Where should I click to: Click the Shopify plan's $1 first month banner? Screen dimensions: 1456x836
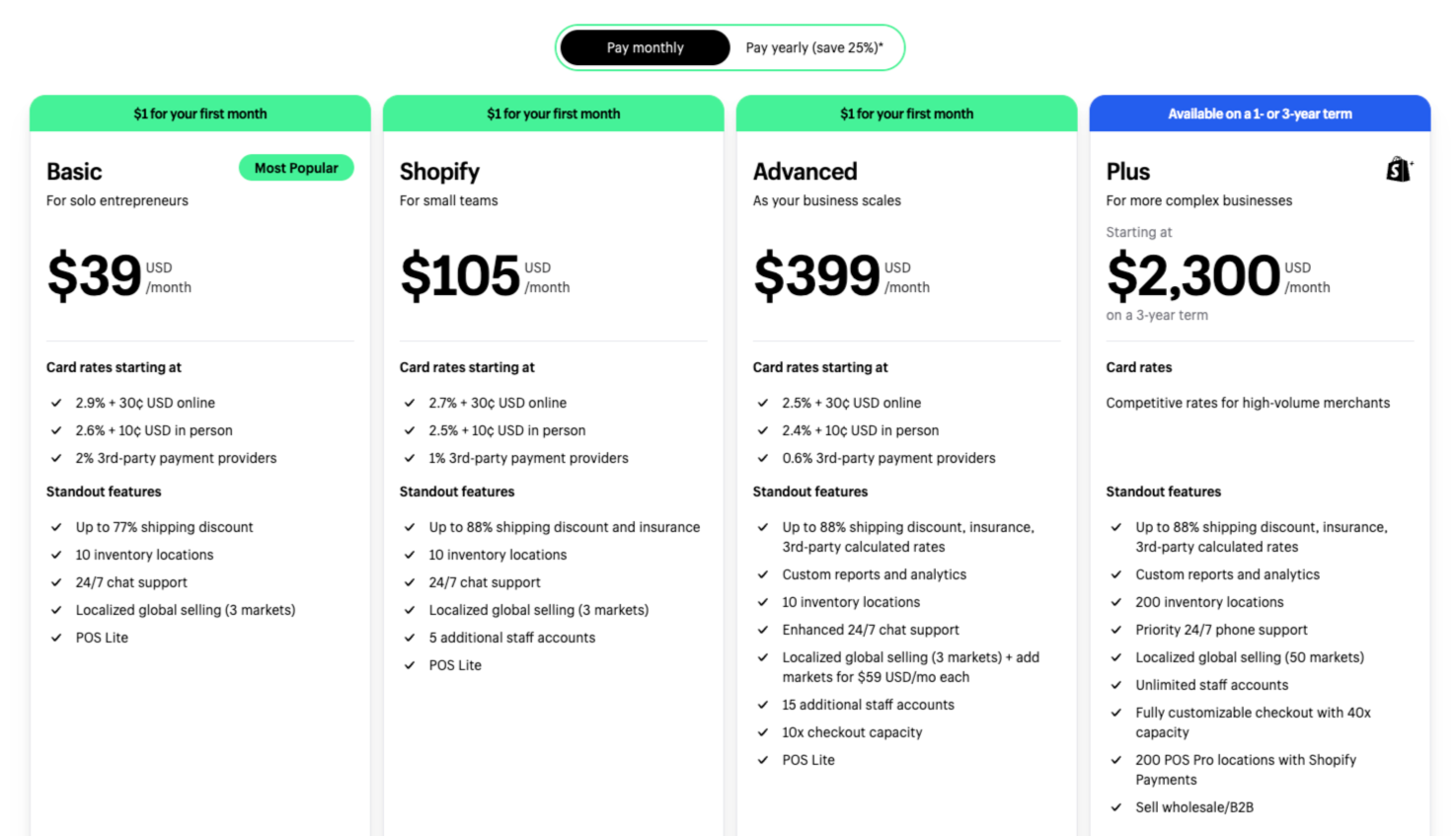pos(554,114)
